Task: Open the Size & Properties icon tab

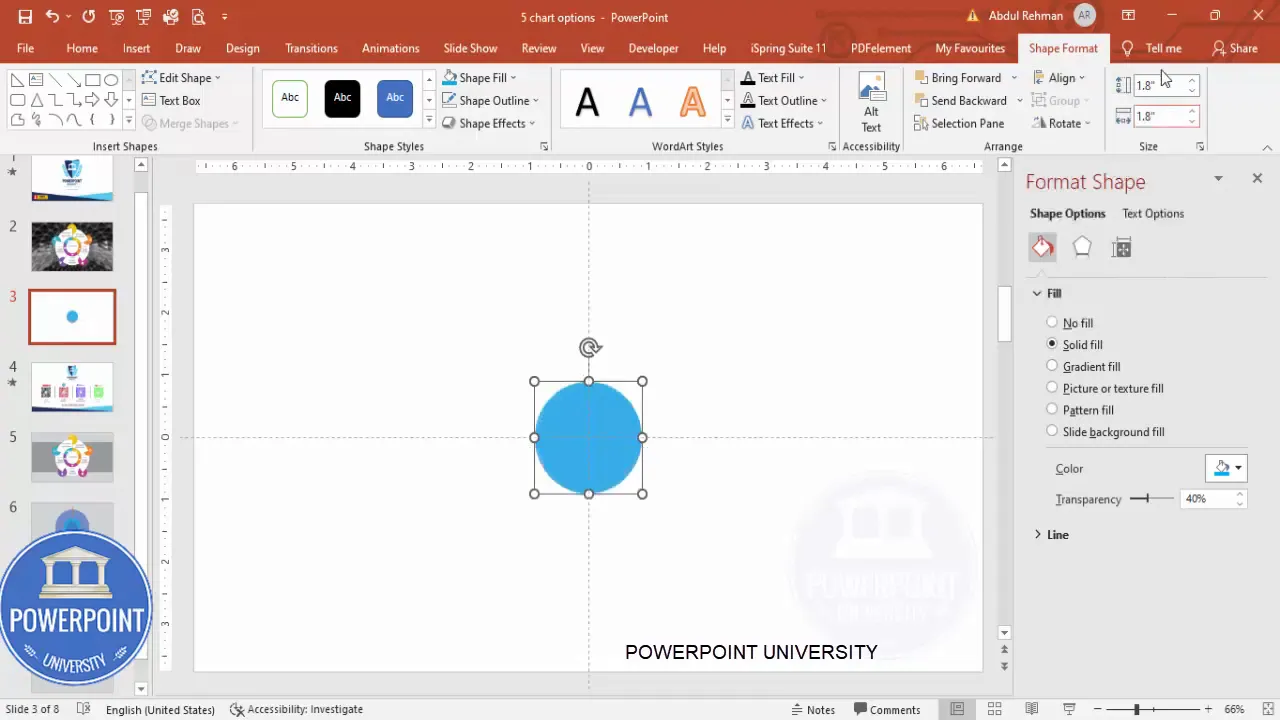Action: click(1121, 248)
